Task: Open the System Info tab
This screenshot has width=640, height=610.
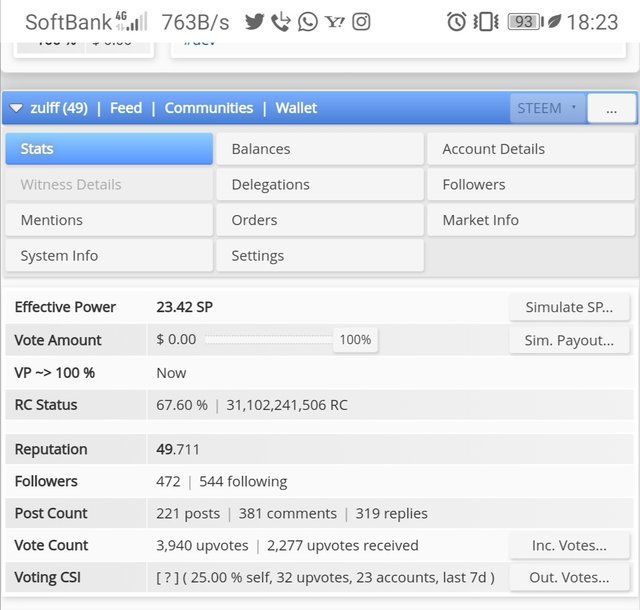Action: pos(109,256)
